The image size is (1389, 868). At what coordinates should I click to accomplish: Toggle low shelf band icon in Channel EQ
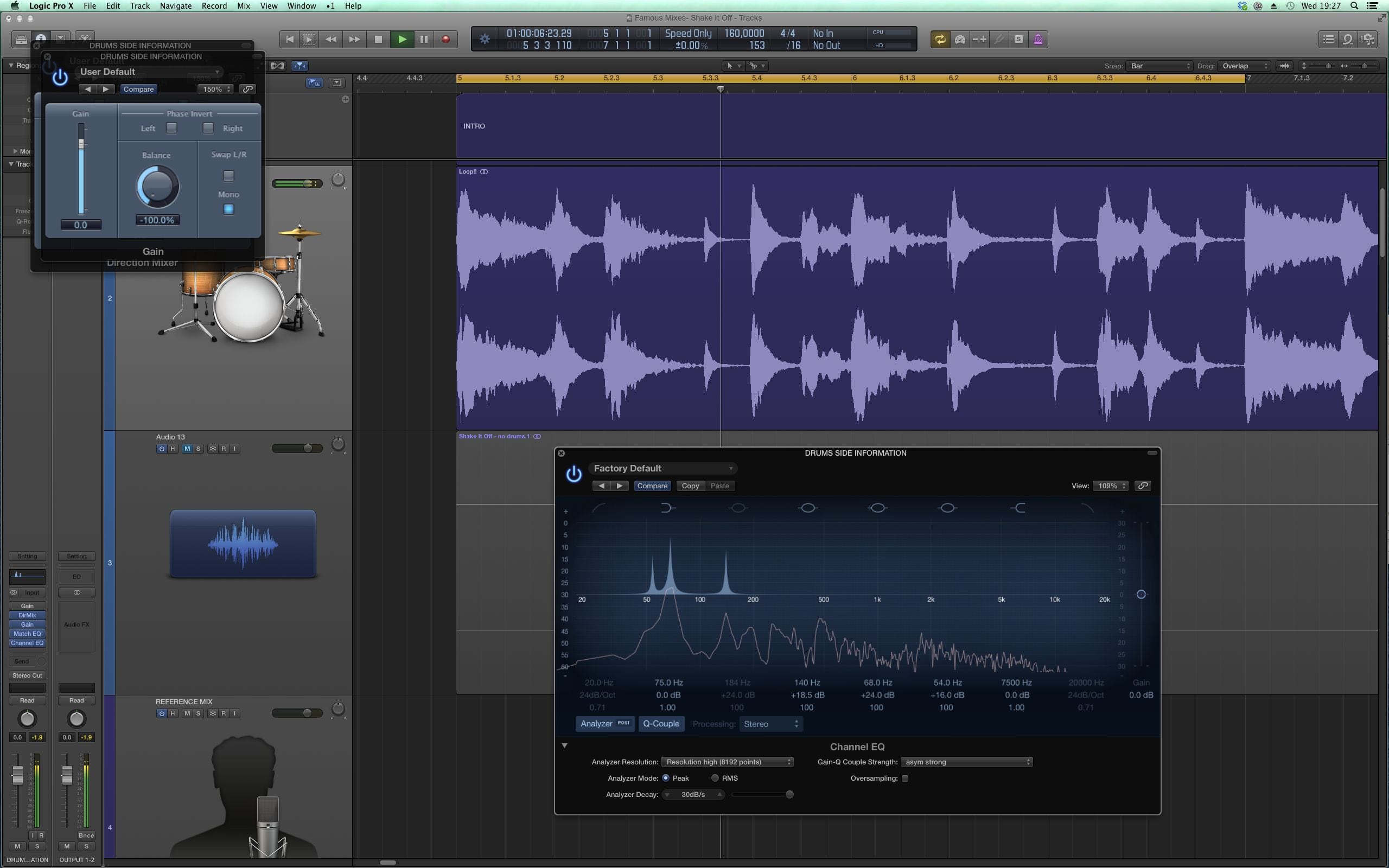click(x=668, y=507)
